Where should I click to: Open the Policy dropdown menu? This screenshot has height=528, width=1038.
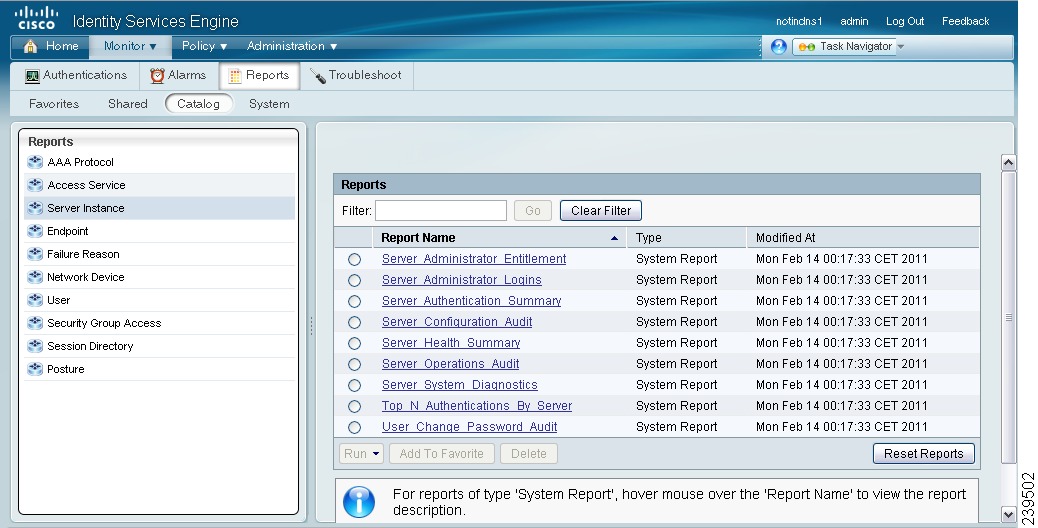[x=205, y=46]
